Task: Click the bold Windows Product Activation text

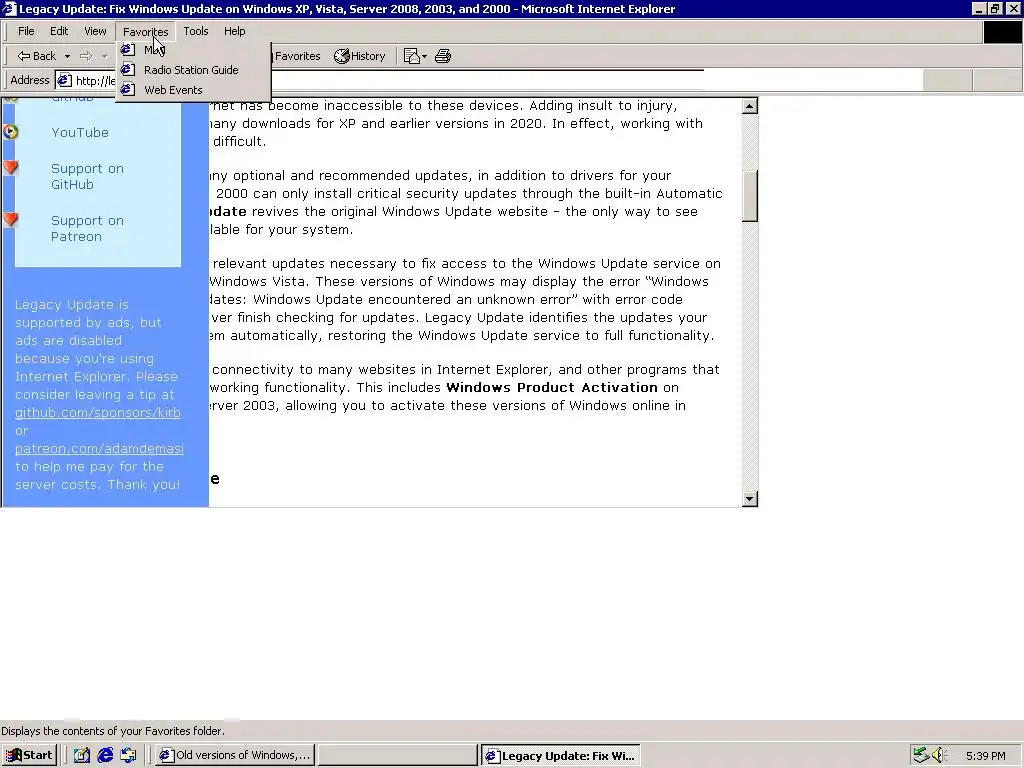Action: tap(552, 387)
